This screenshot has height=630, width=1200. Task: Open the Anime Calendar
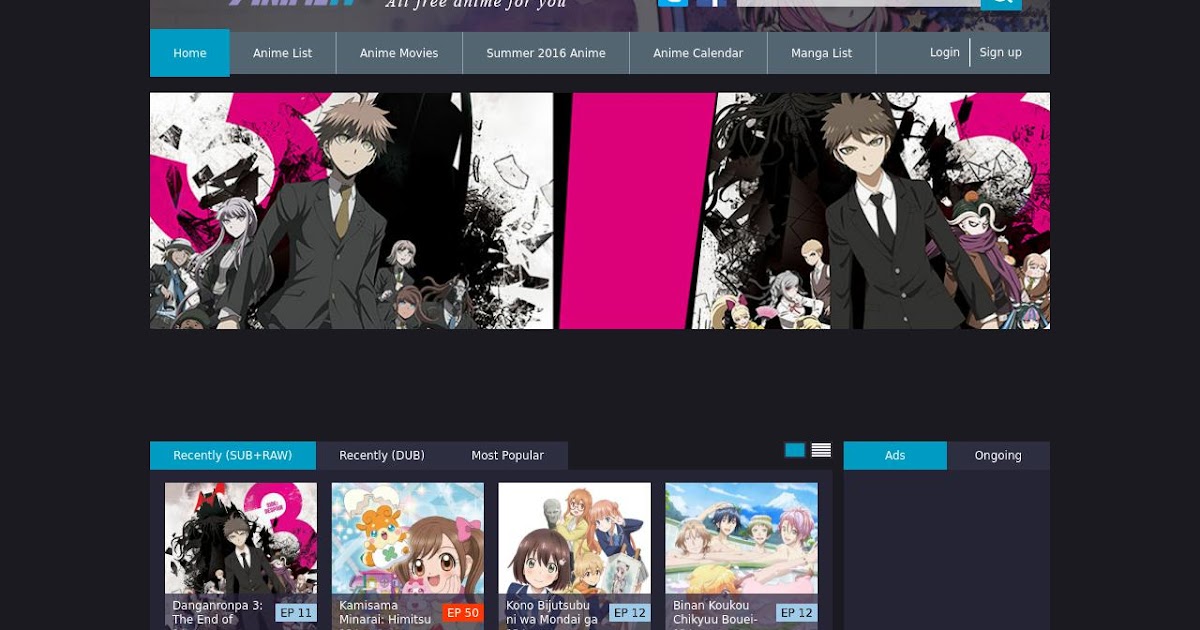(x=698, y=53)
